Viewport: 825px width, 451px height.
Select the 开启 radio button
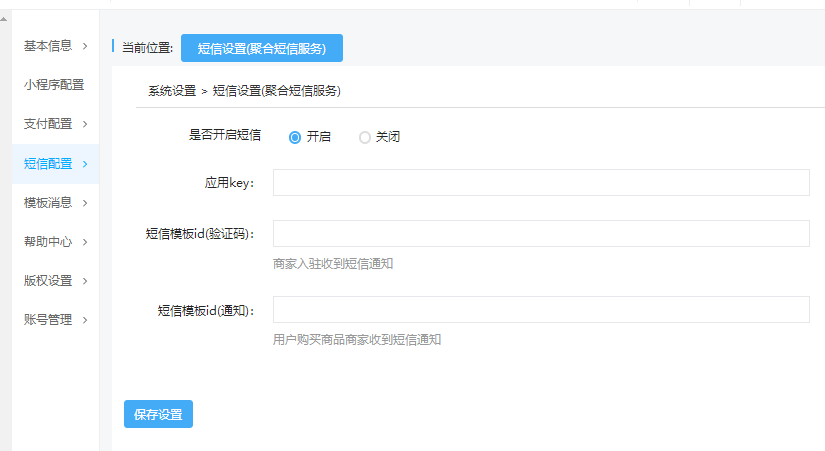pyautogui.click(x=295, y=137)
